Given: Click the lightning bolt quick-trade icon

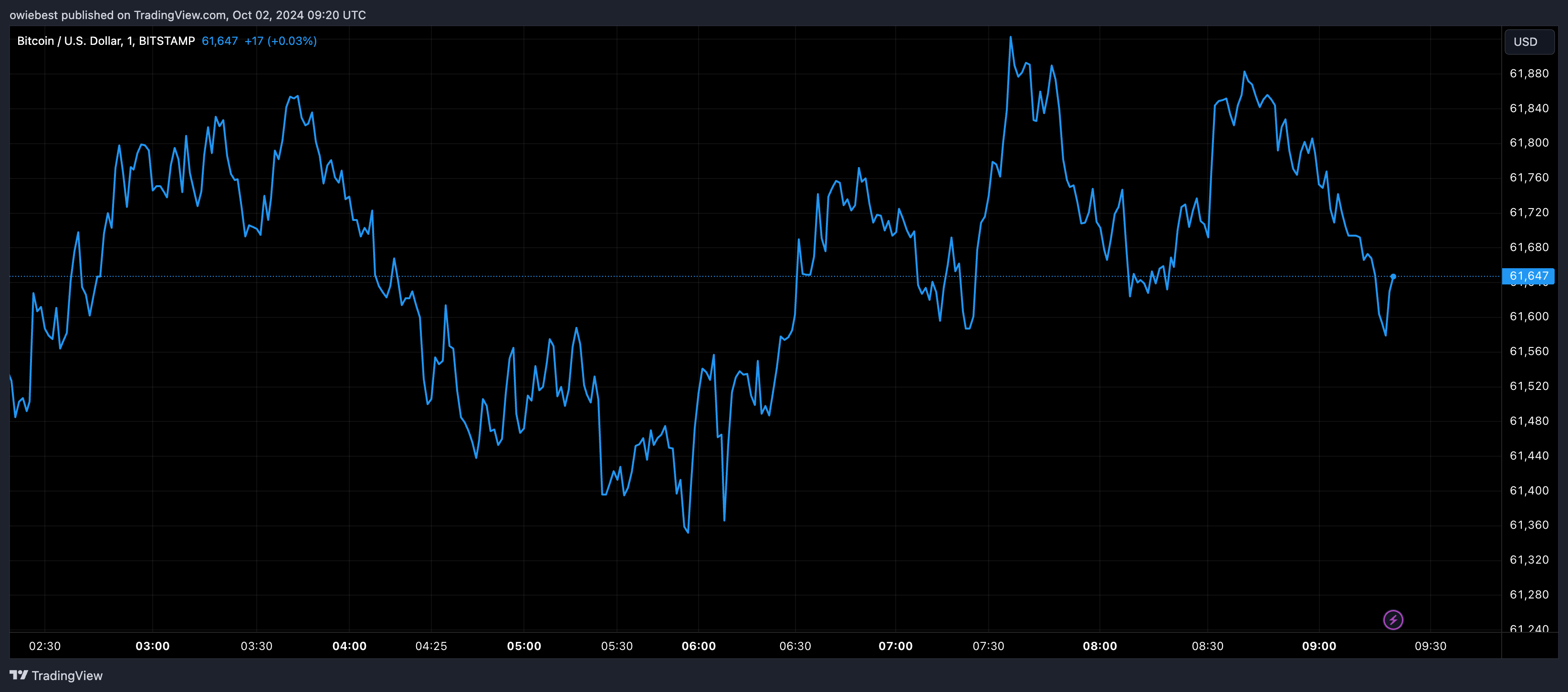Looking at the screenshot, I should point(1393,619).
